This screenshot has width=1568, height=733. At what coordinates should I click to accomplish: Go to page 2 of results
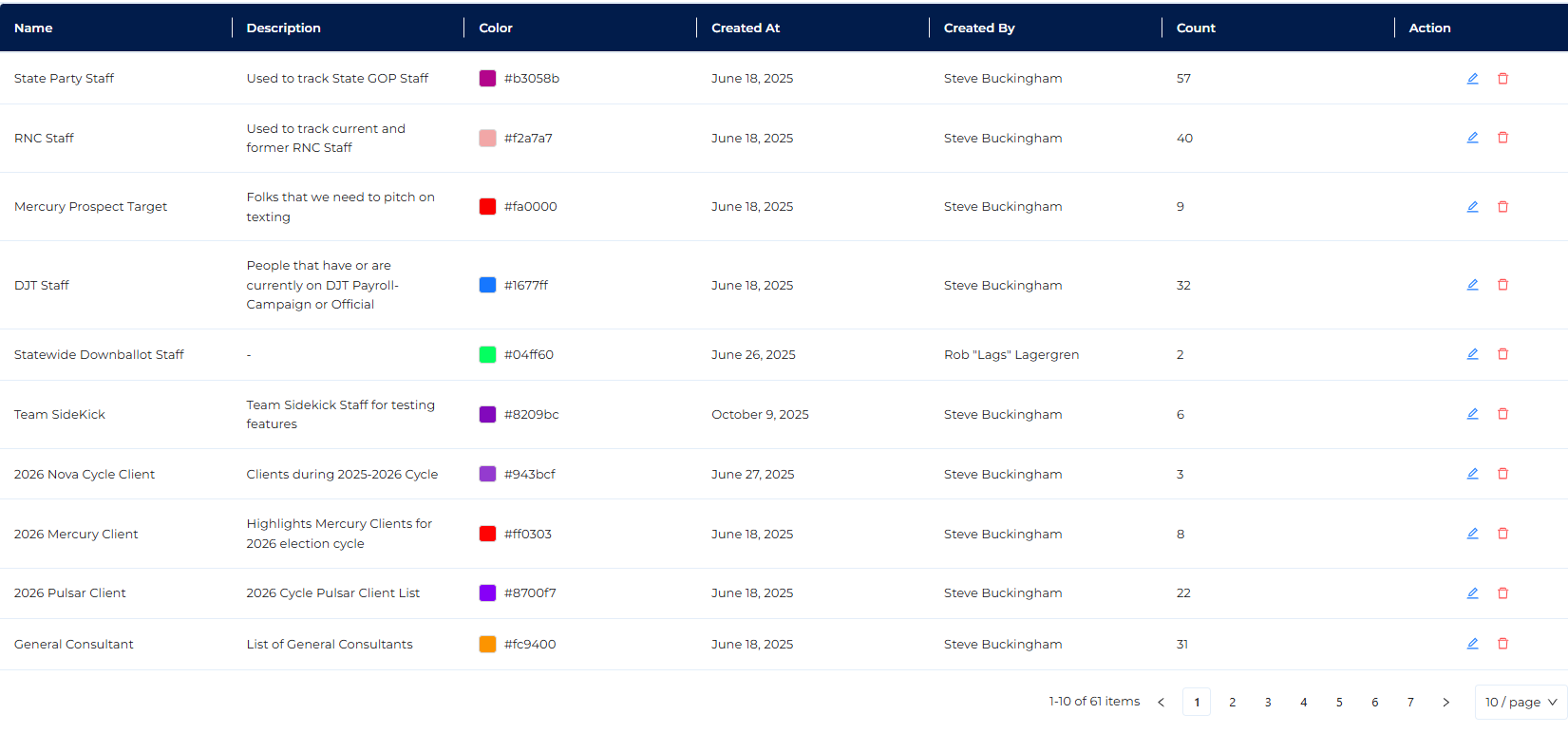(x=1232, y=703)
